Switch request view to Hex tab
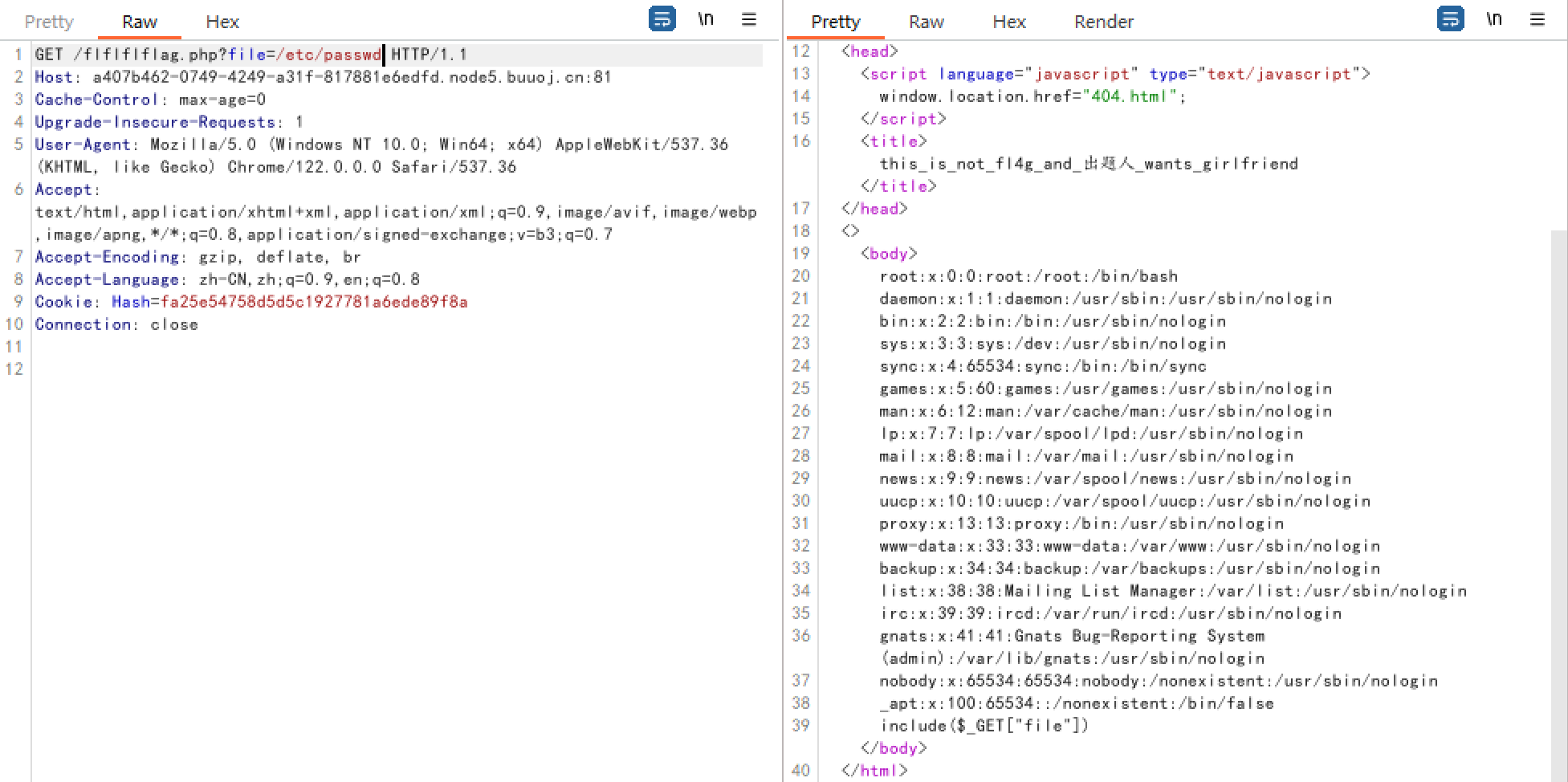The height and width of the screenshot is (782, 1568). pos(222,22)
